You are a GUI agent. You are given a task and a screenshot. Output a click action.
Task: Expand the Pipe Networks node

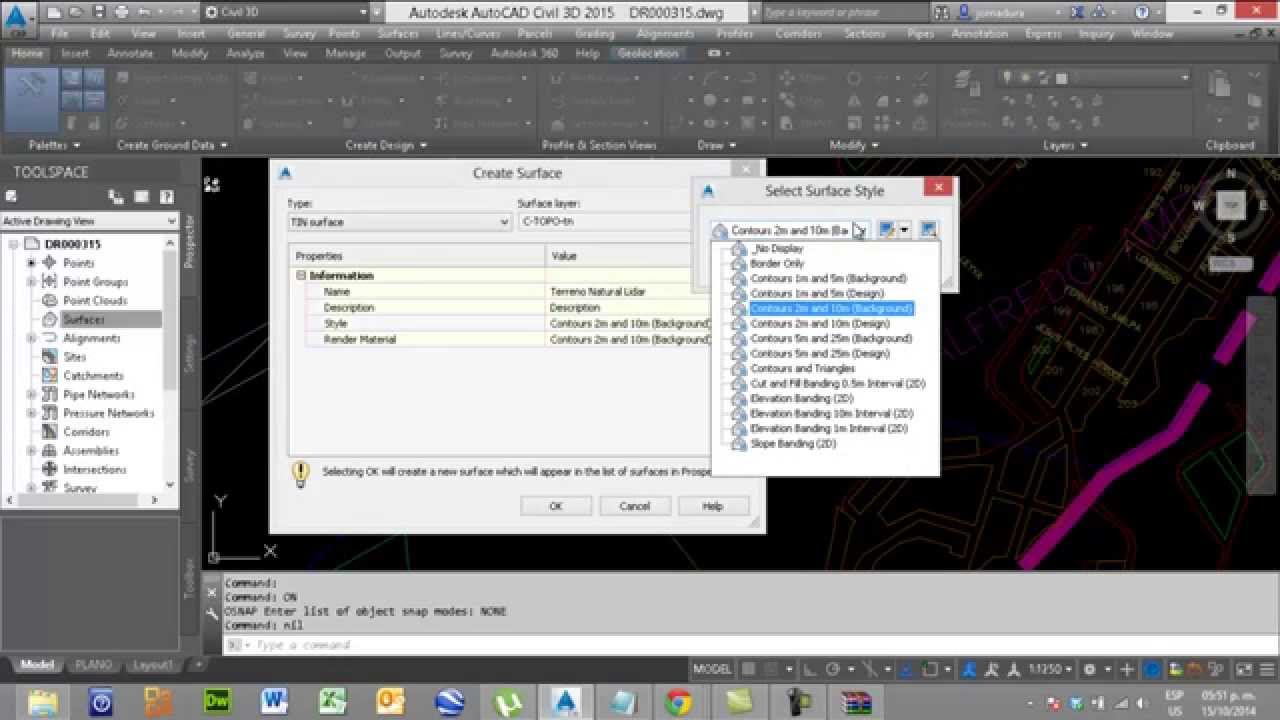(x=31, y=395)
